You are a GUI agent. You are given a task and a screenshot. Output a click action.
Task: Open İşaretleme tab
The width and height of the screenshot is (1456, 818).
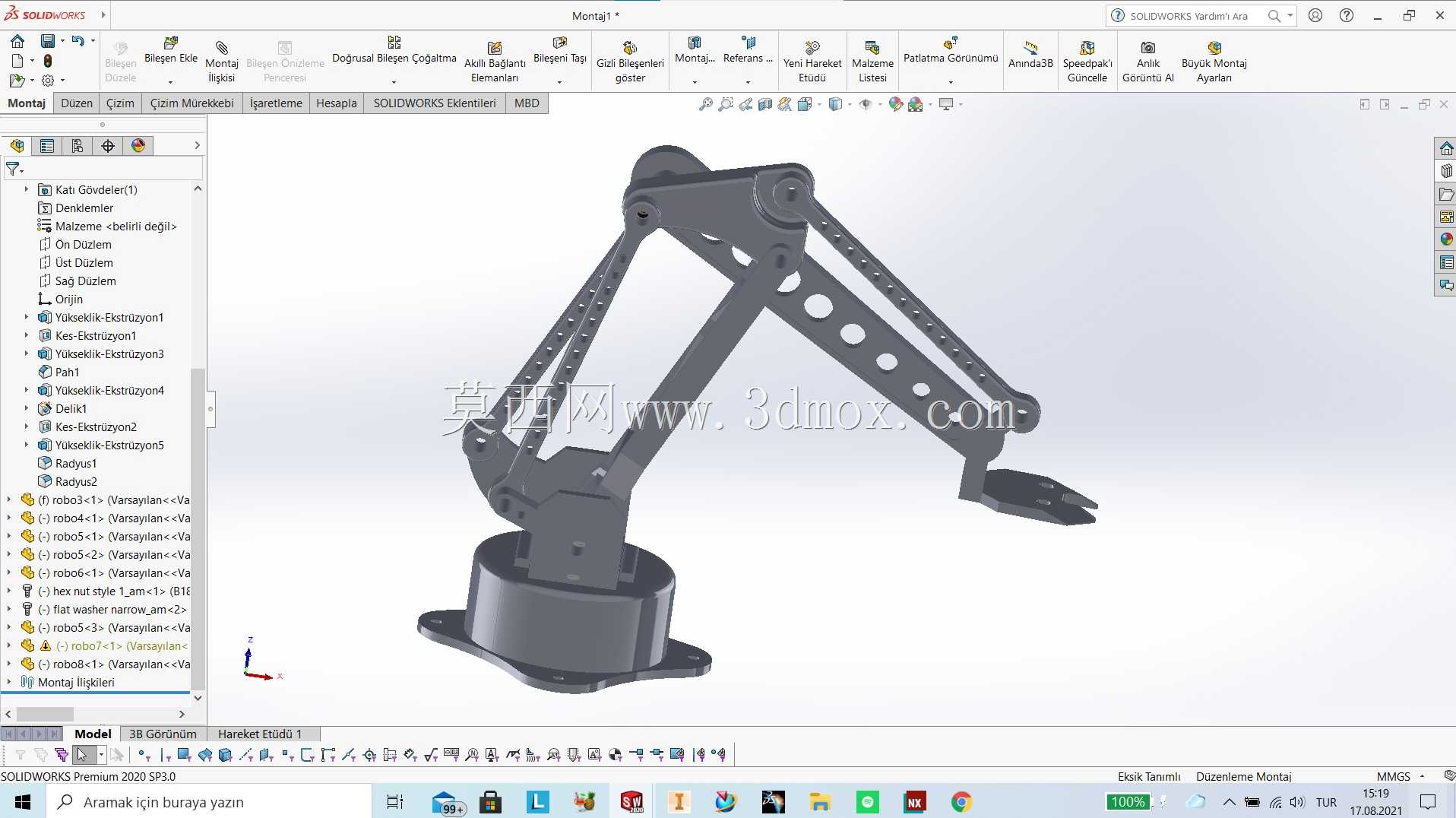pyautogui.click(x=276, y=103)
